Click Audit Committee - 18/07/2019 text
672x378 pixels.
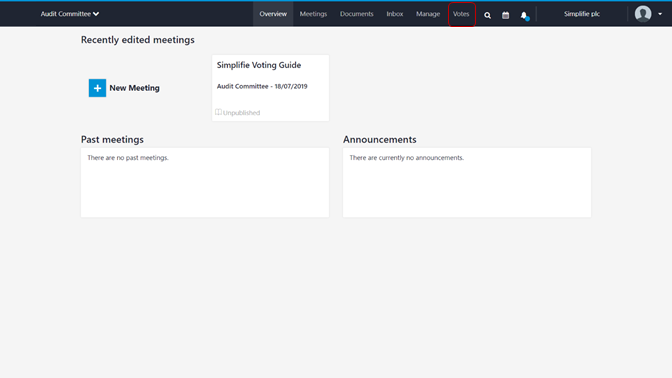[262, 86]
